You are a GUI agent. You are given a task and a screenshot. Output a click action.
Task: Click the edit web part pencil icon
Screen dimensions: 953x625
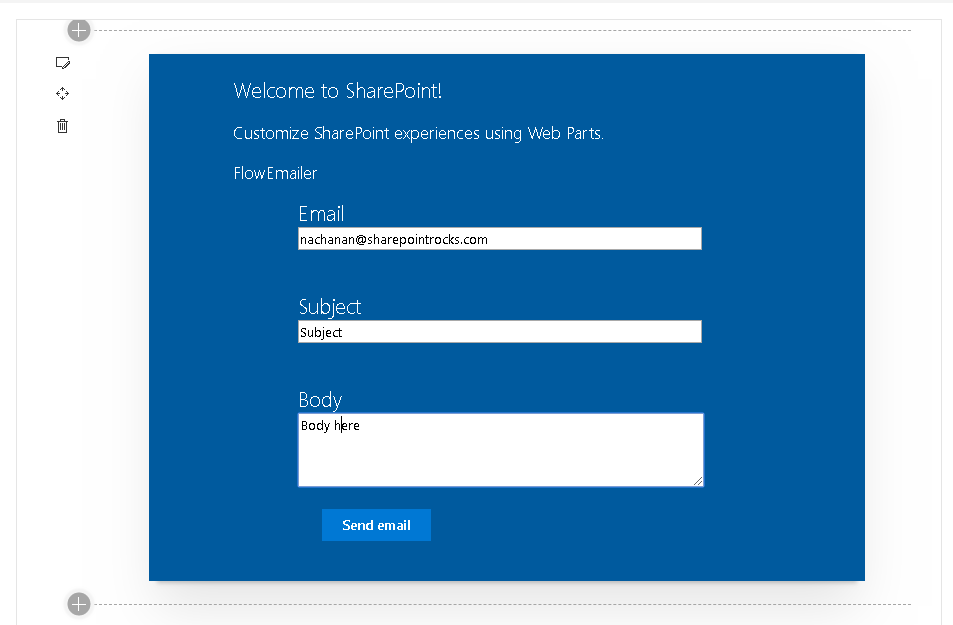63,63
